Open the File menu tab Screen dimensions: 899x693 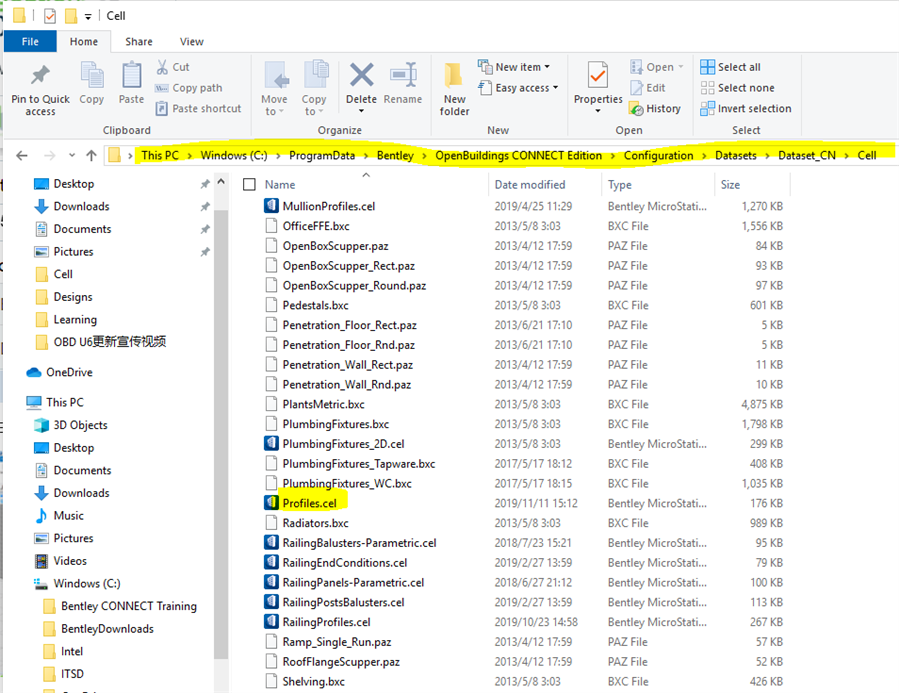click(30, 41)
